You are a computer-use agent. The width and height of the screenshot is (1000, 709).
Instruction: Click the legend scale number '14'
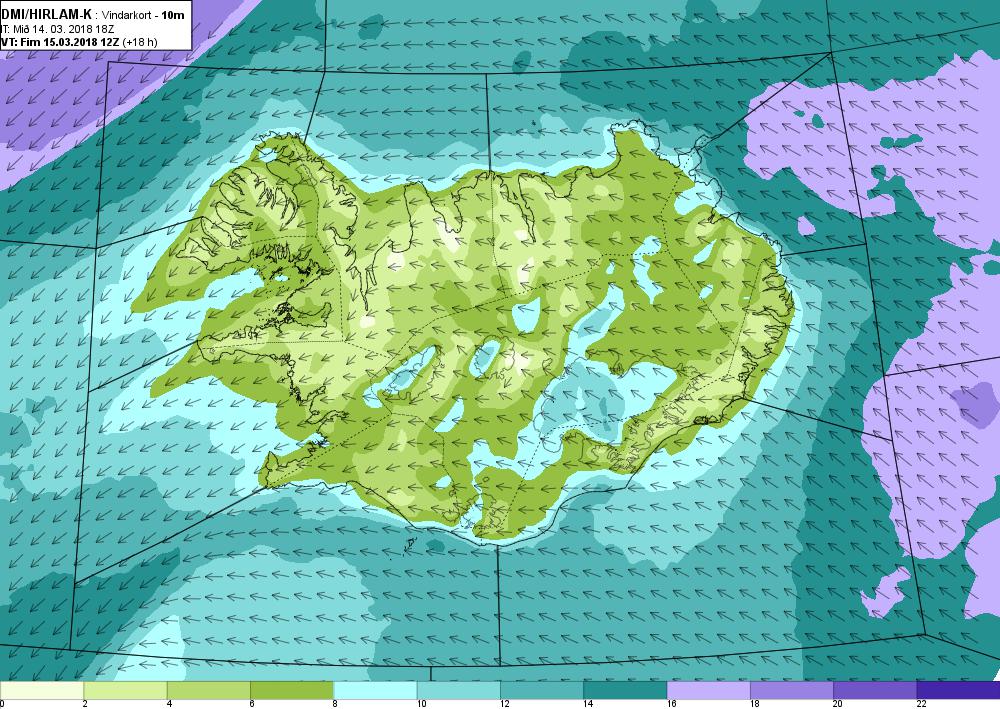click(x=588, y=704)
